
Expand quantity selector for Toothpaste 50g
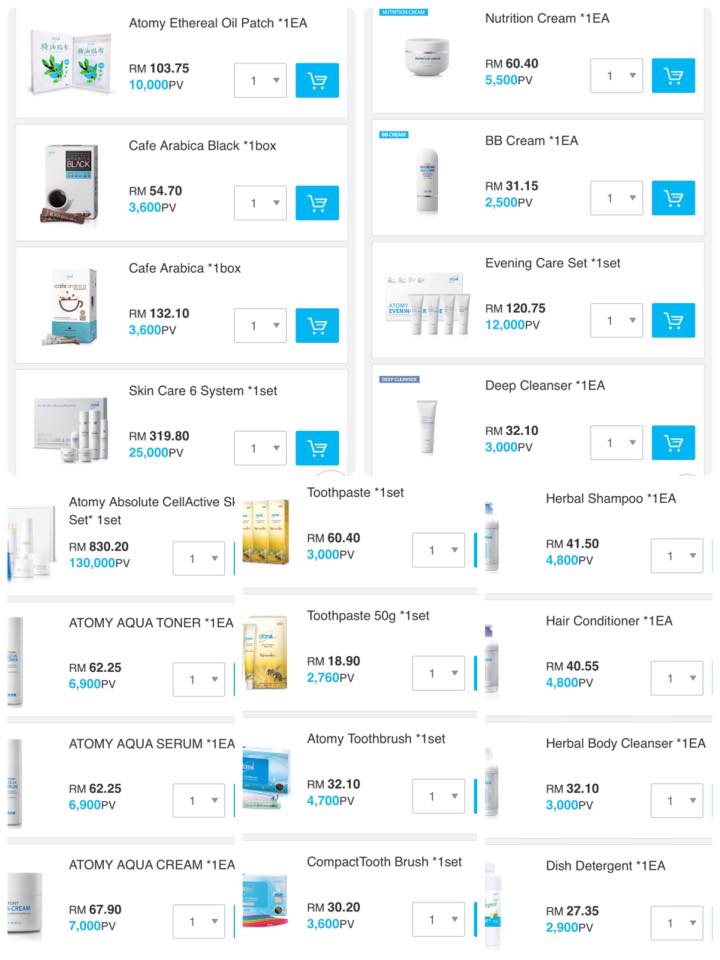(438, 673)
